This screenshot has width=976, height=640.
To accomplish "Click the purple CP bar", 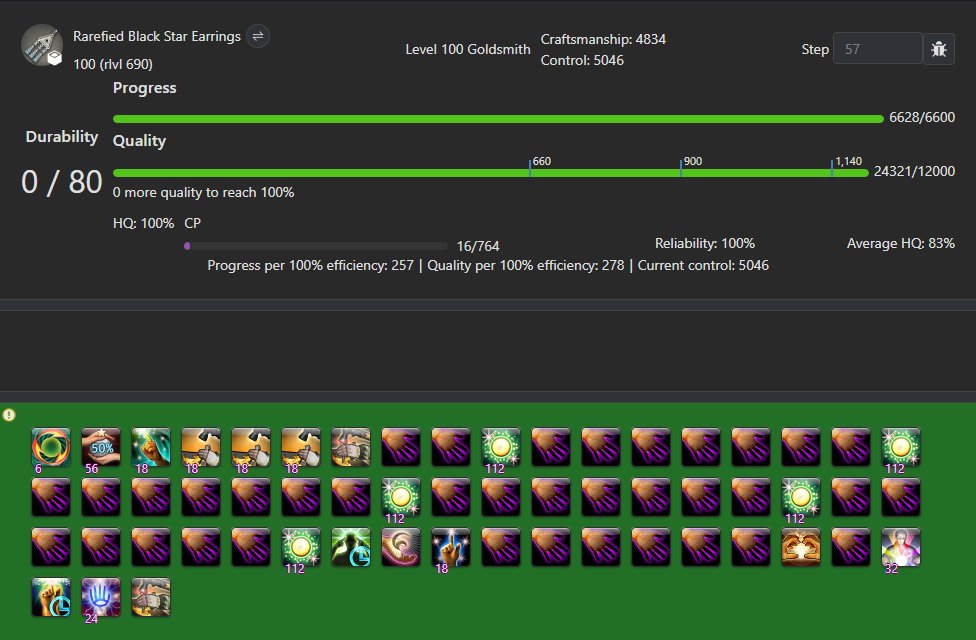I will tap(316, 246).
